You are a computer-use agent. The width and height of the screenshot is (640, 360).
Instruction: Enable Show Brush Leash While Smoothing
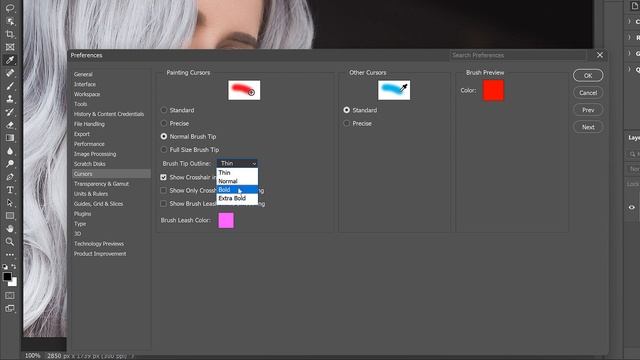163,204
